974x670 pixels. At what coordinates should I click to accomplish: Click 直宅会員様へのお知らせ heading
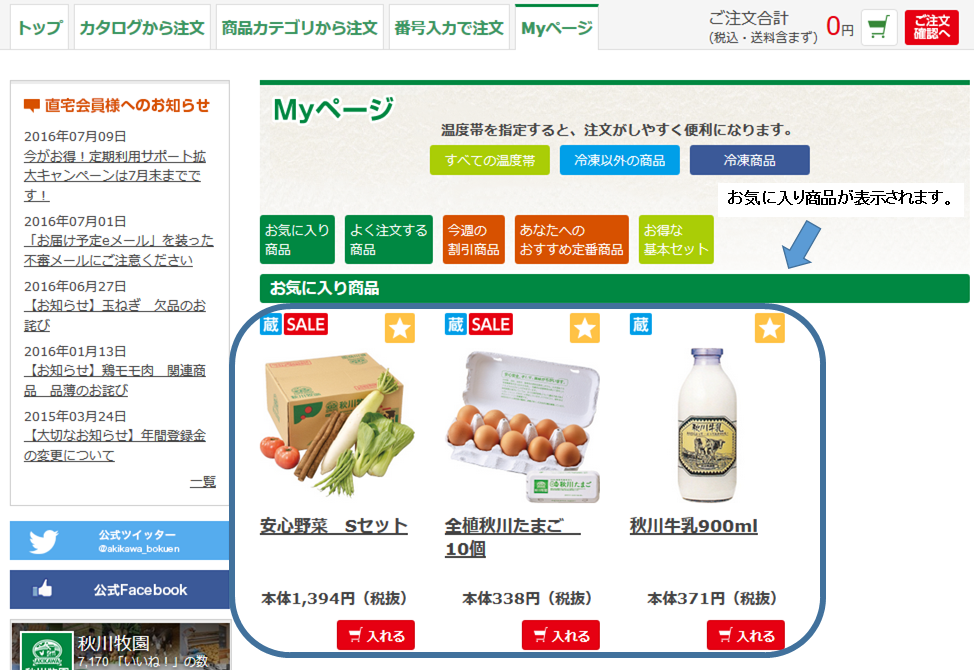tap(127, 106)
